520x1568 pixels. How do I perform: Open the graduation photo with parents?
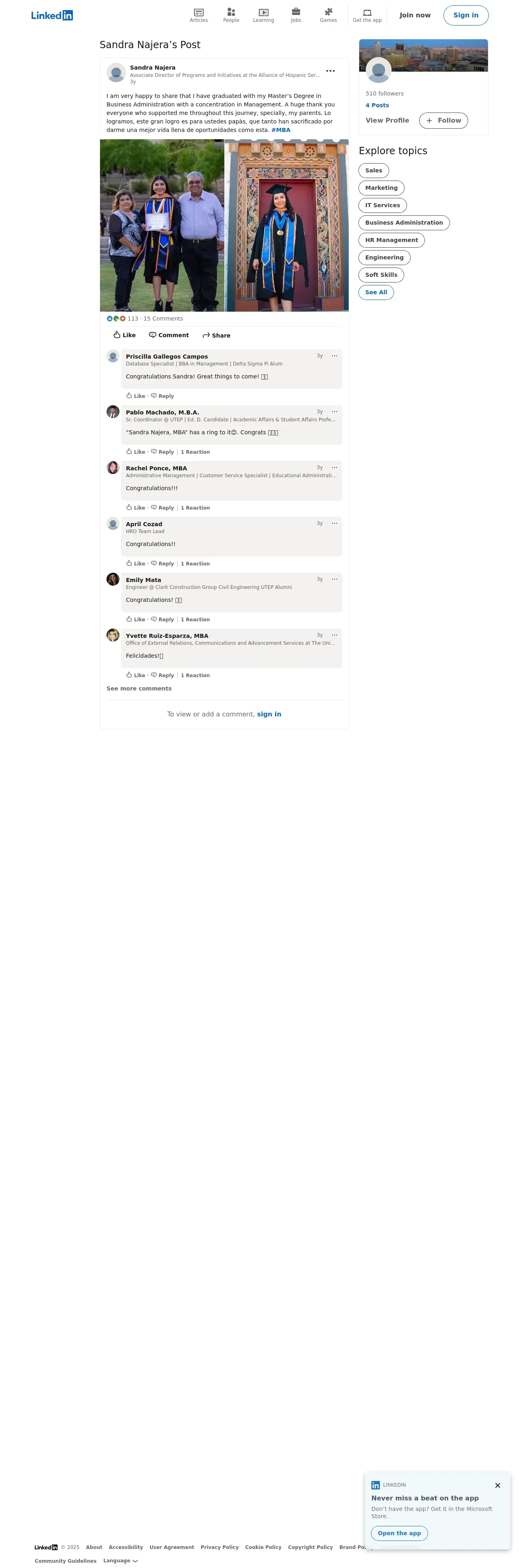162,225
